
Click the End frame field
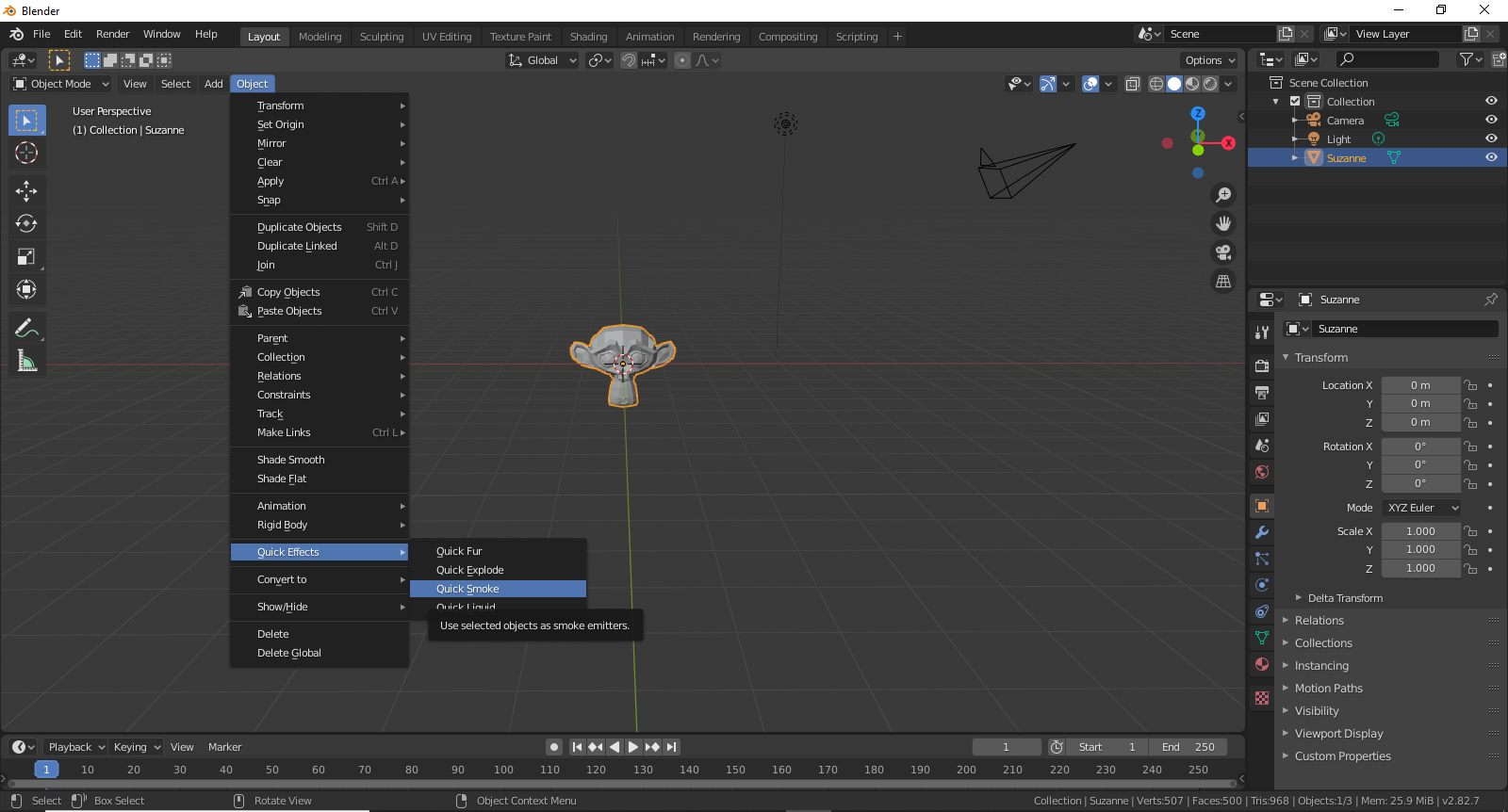(1188, 747)
